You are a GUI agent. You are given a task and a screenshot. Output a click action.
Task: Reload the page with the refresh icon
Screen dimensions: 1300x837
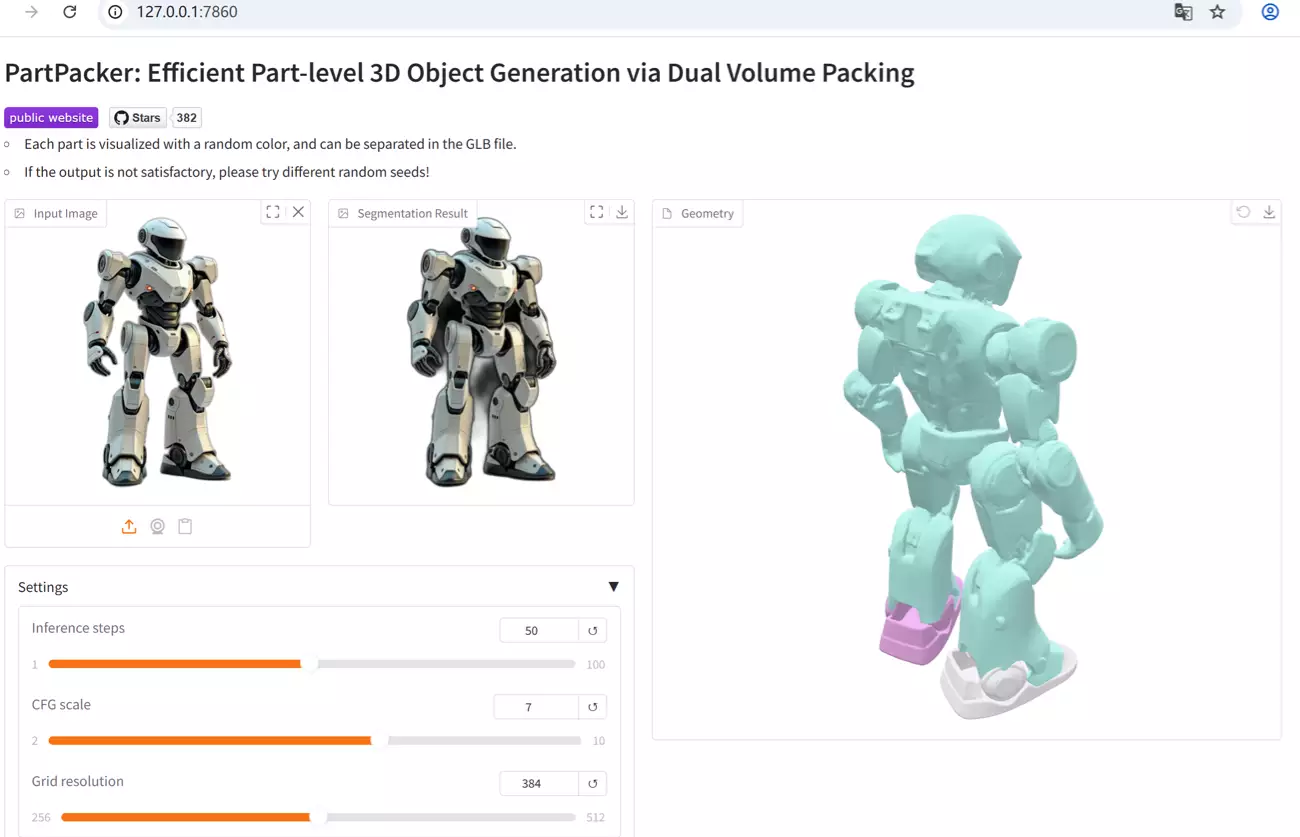70,12
